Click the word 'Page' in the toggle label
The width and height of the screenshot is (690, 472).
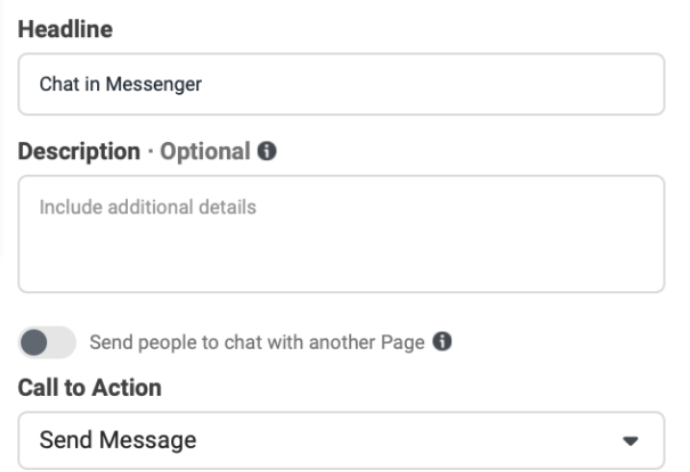(x=405, y=342)
